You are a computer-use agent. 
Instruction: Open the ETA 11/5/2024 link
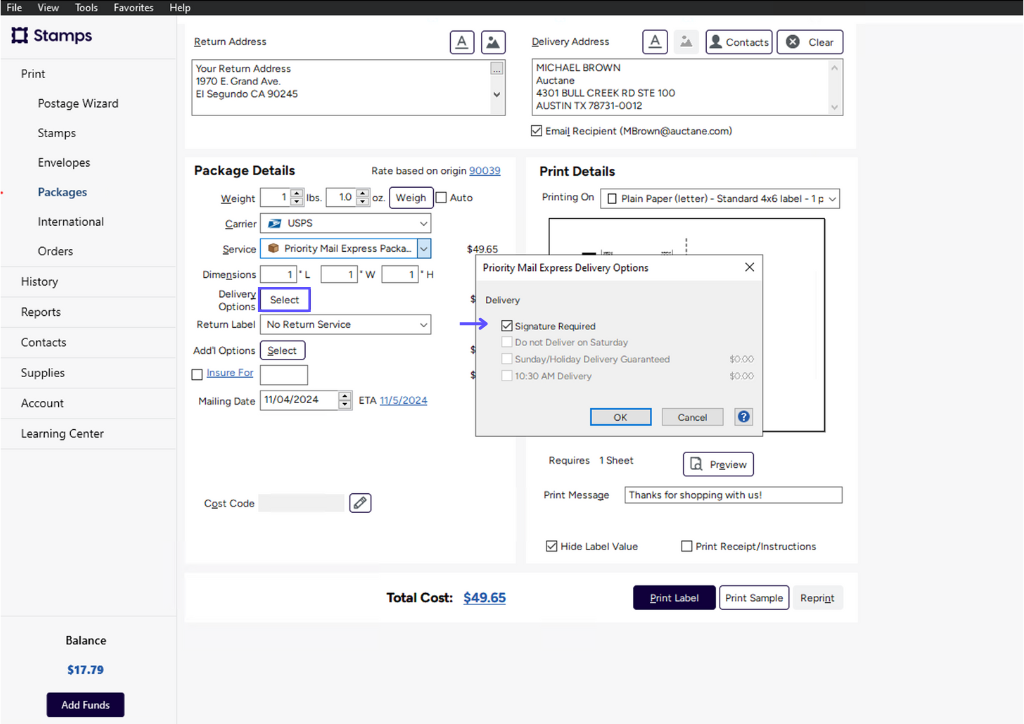pos(403,400)
